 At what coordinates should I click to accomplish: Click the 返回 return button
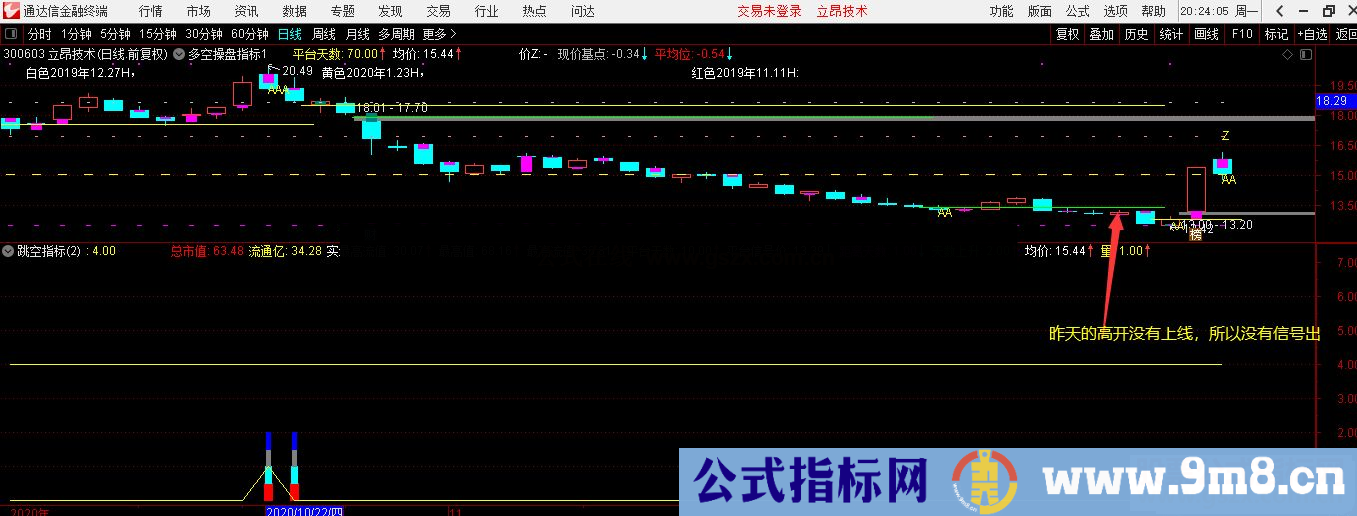1345,34
